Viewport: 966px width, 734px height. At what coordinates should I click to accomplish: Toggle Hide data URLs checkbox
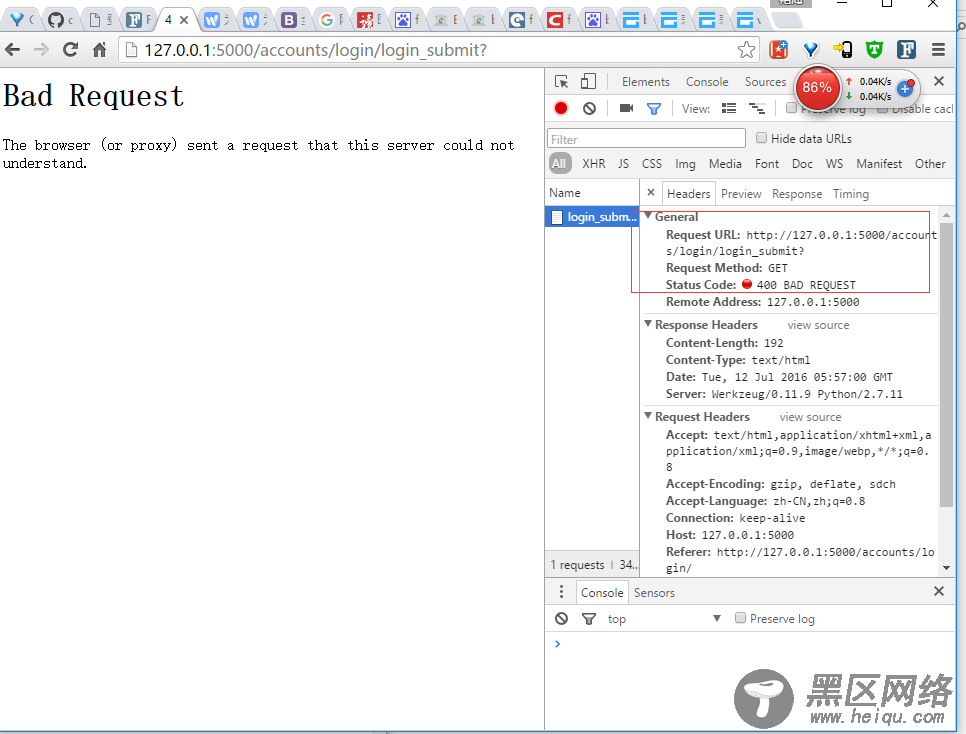click(761, 138)
